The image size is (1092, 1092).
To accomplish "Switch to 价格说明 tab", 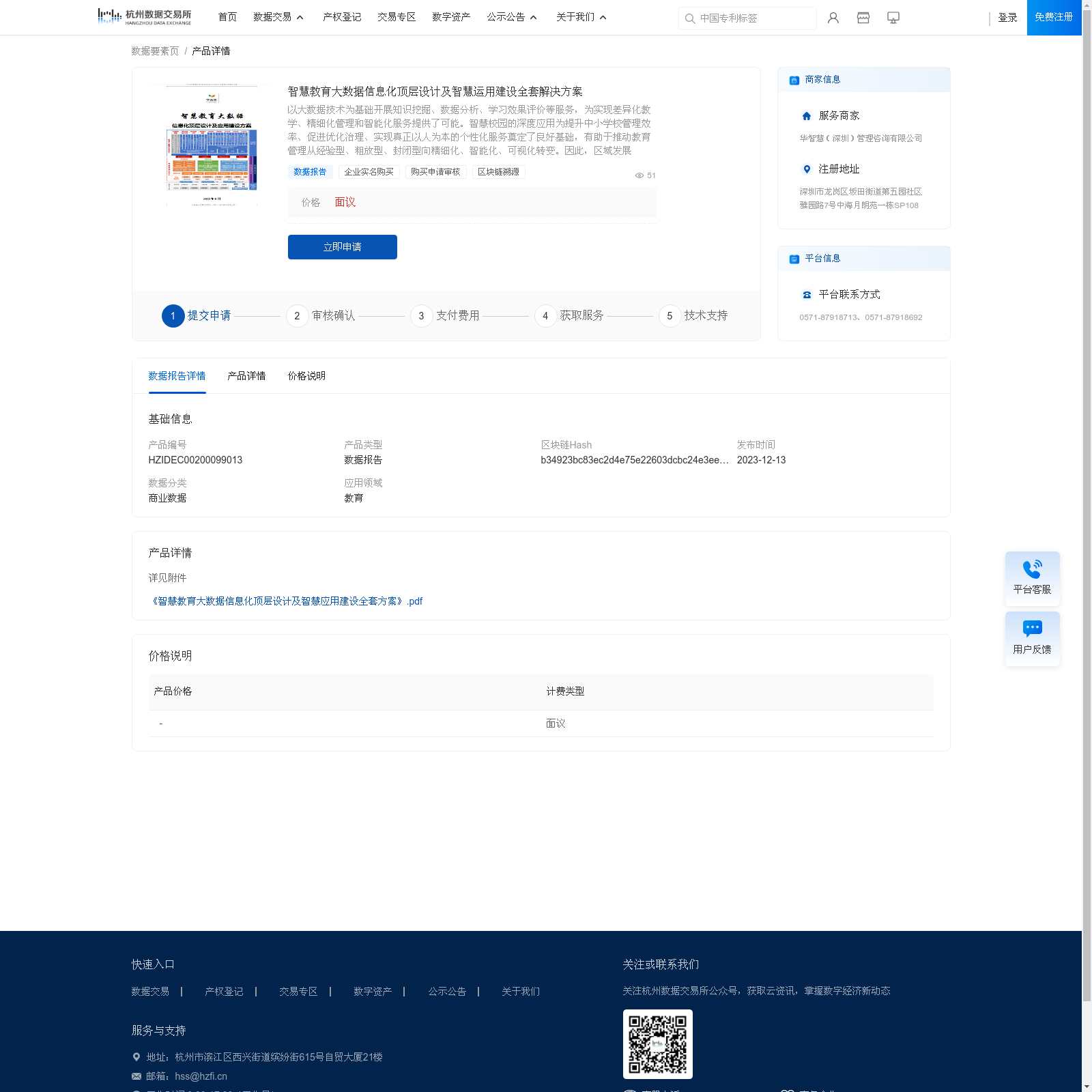I will (x=306, y=376).
